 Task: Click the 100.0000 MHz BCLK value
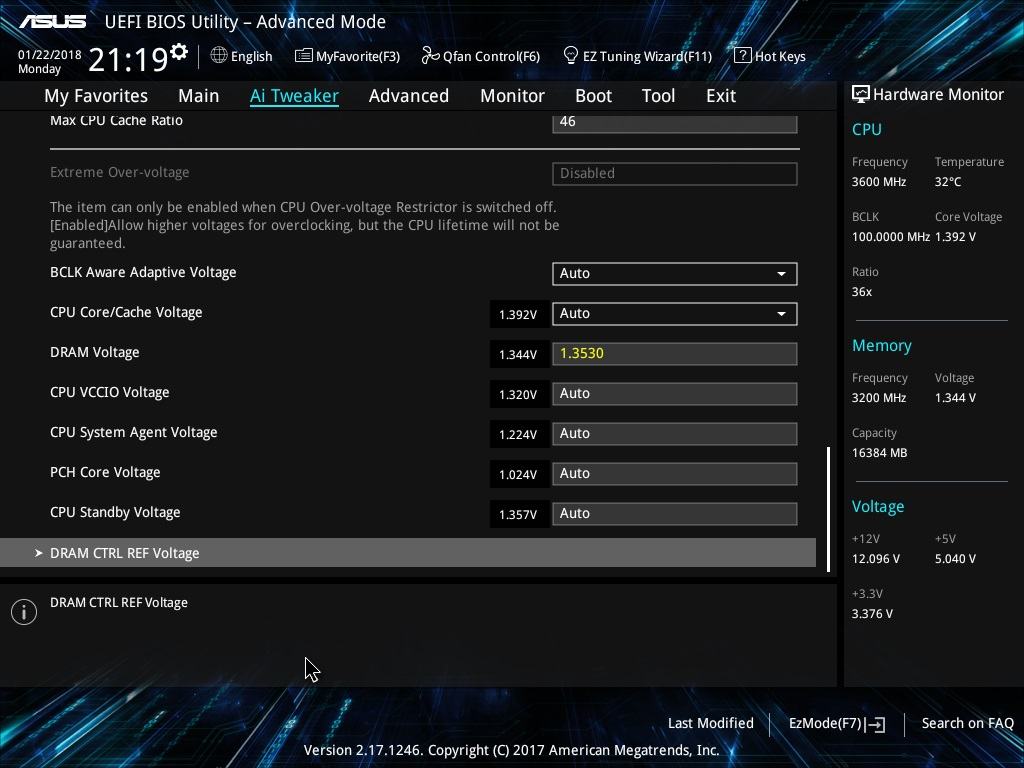pyautogui.click(x=891, y=237)
